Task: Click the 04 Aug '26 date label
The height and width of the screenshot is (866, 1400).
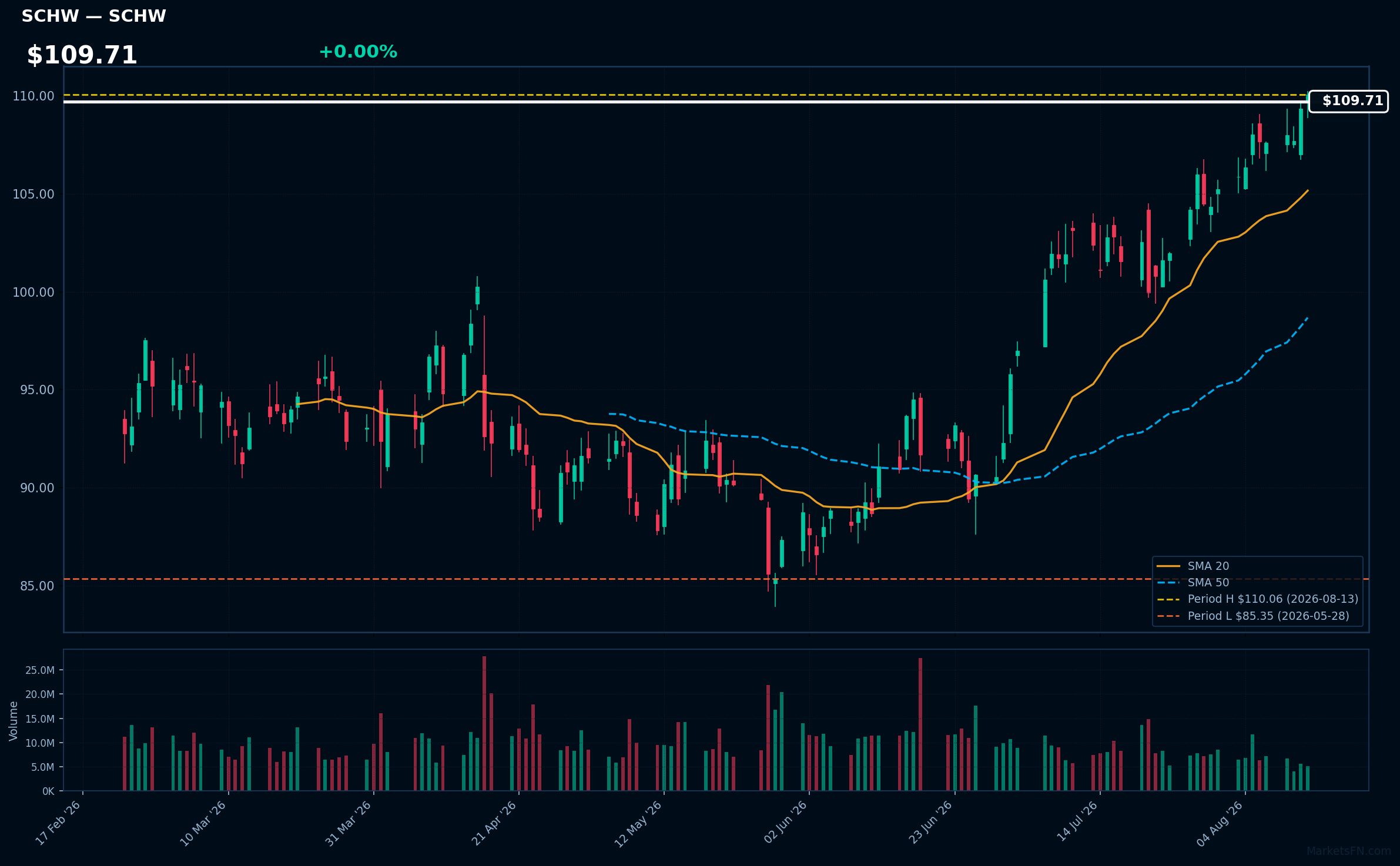Action: (1220, 824)
